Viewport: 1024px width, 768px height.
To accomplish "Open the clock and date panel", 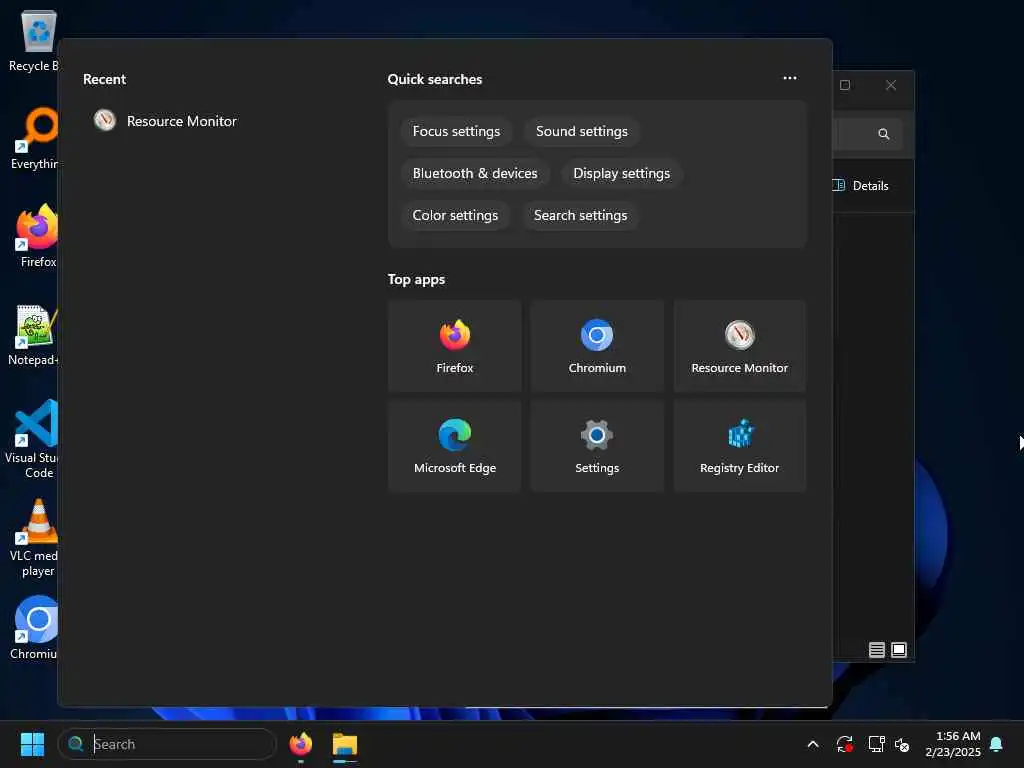I will 953,744.
